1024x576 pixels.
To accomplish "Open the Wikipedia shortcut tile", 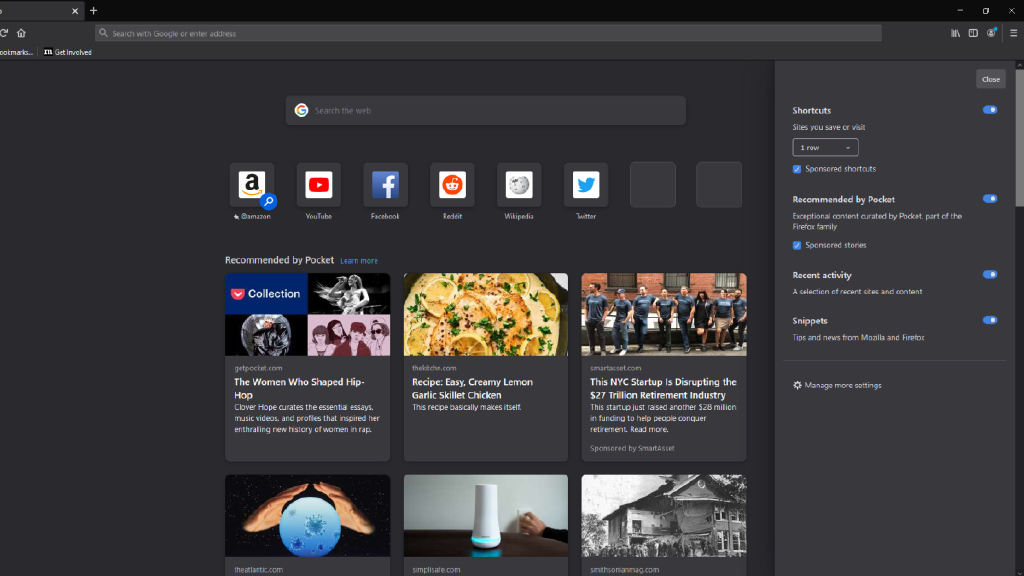I will click(x=518, y=185).
